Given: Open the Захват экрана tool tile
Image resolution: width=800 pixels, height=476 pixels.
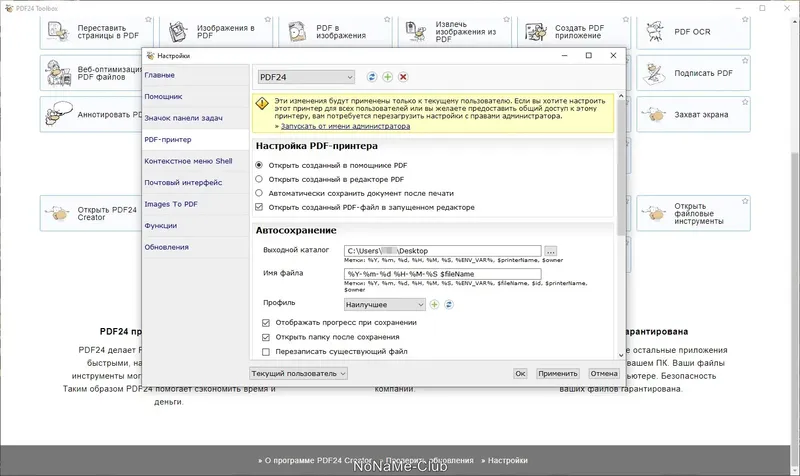Looking at the screenshot, I should coord(693,114).
